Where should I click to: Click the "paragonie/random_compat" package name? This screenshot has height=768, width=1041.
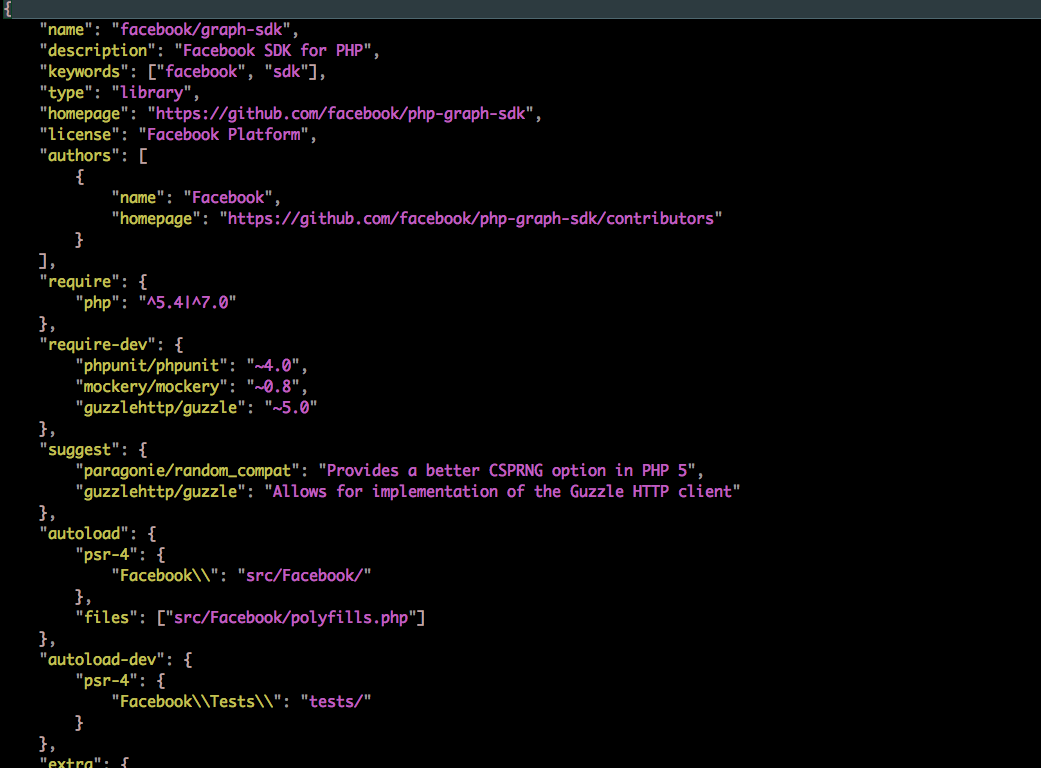[187, 471]
